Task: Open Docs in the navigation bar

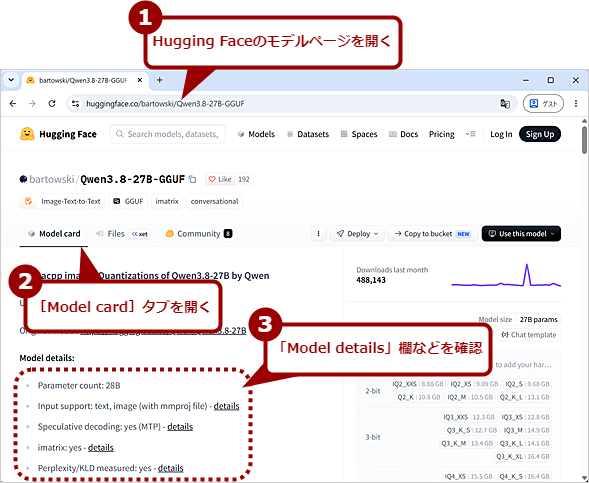Action: click(x=404, y=134)
